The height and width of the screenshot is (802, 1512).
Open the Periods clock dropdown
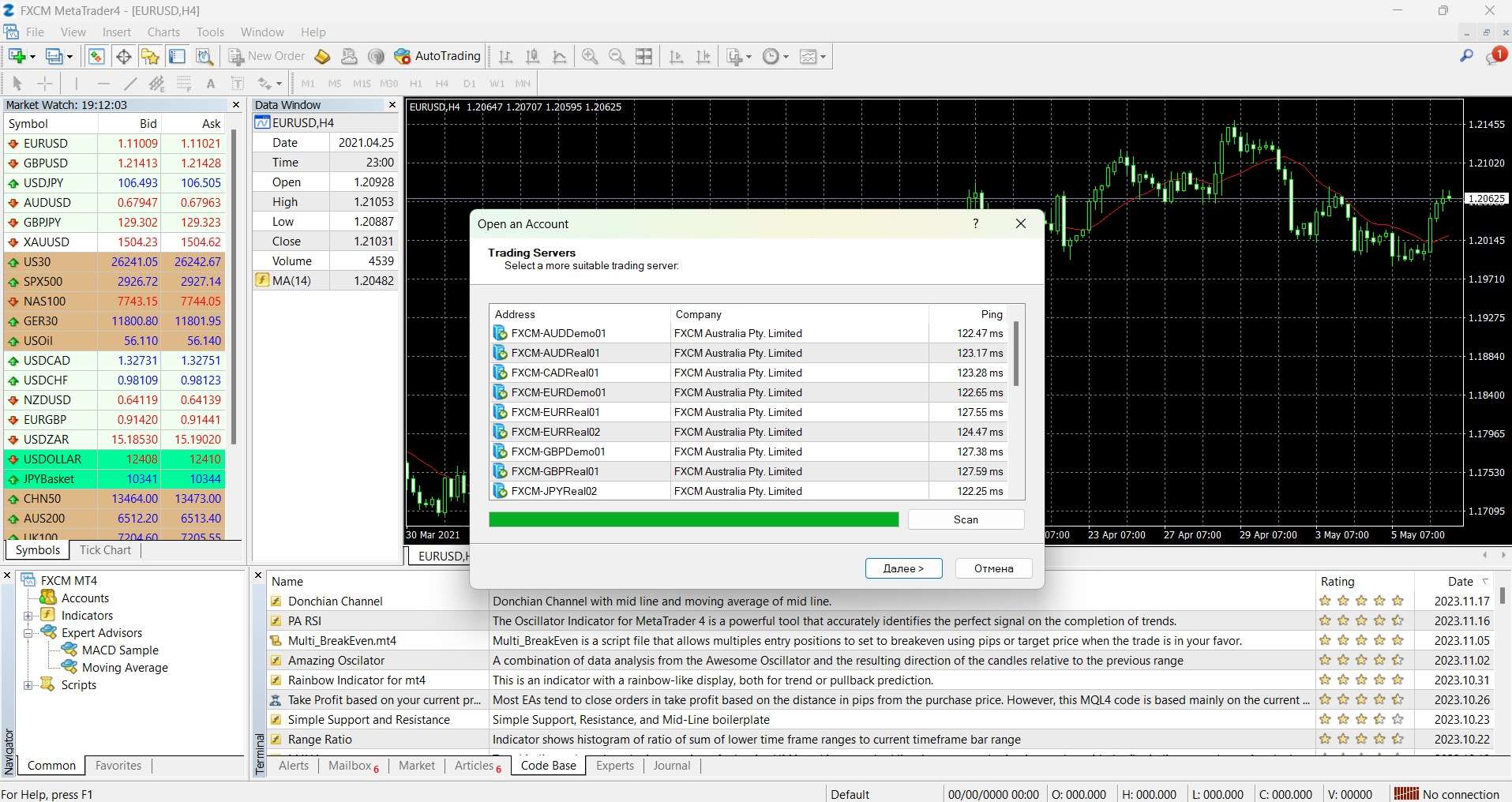coord(775,56)
